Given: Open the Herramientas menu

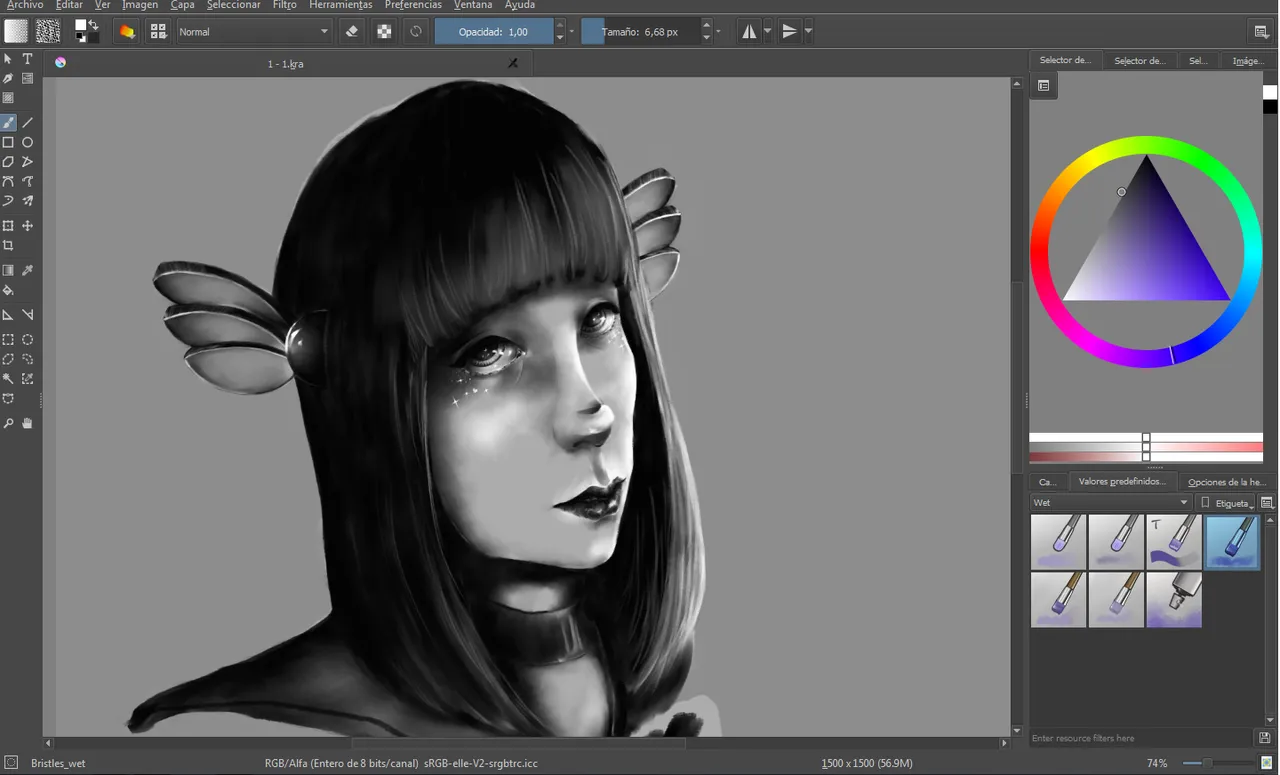Looking at the screenshot, I should pyautogui.click(x=340, y=5).
